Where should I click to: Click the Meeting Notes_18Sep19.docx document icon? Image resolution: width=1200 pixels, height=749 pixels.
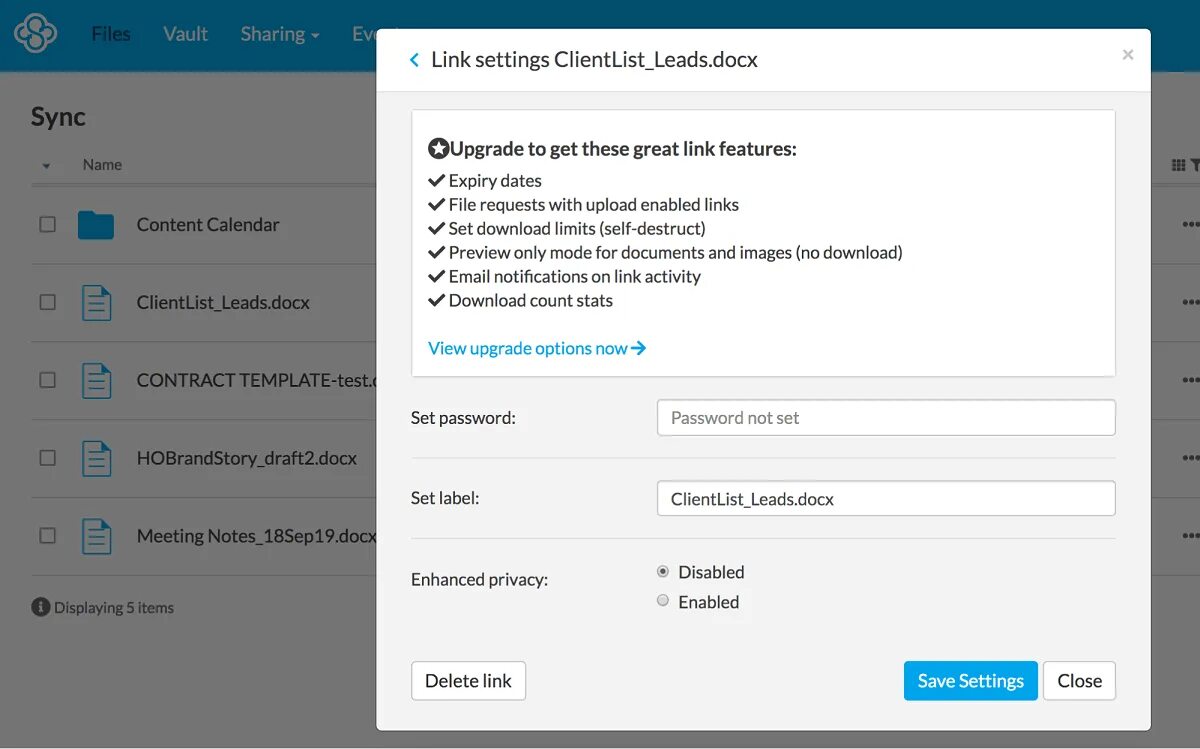click(96, 536)
